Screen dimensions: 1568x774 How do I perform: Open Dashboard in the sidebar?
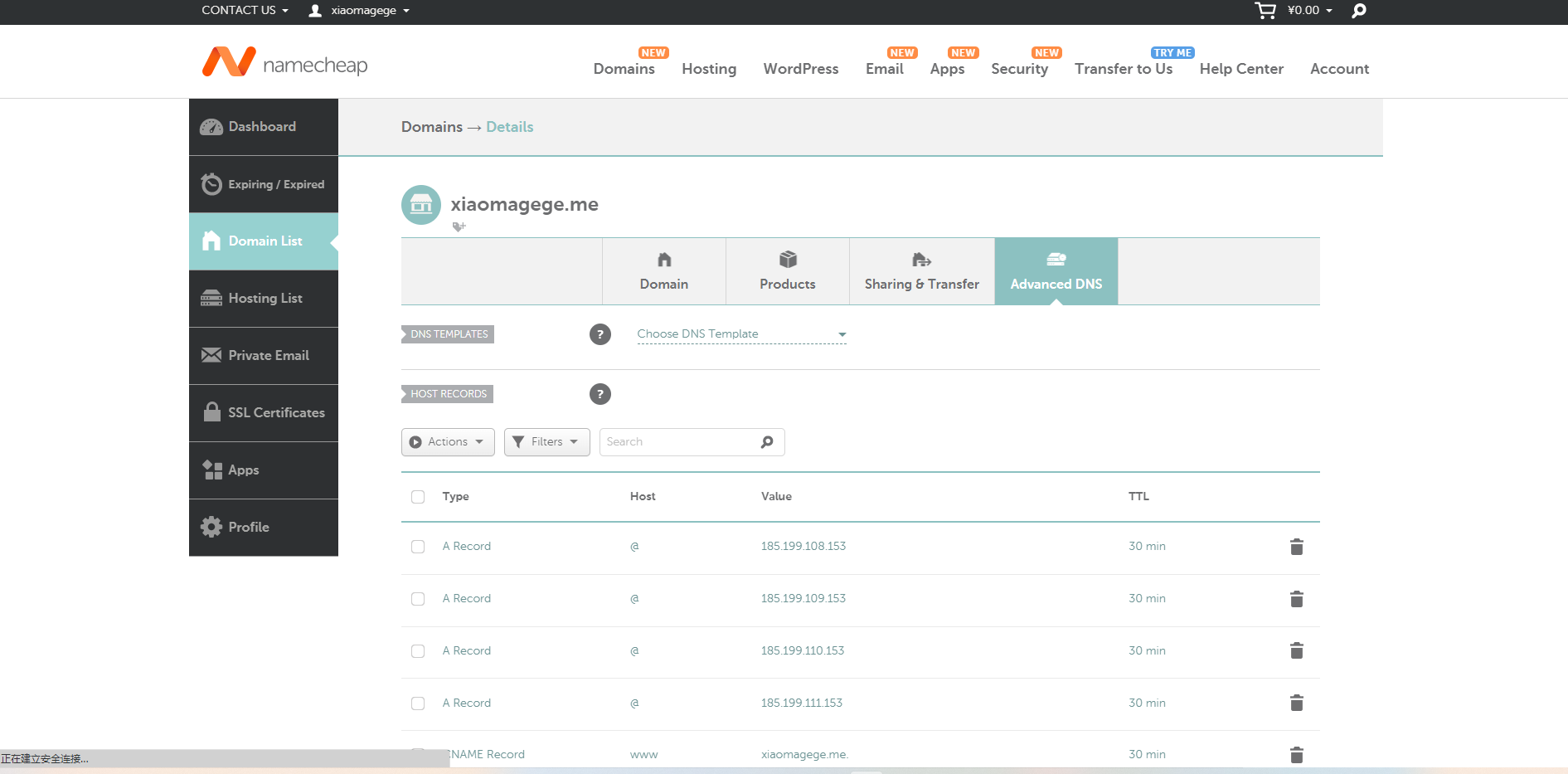coord(264,127)
